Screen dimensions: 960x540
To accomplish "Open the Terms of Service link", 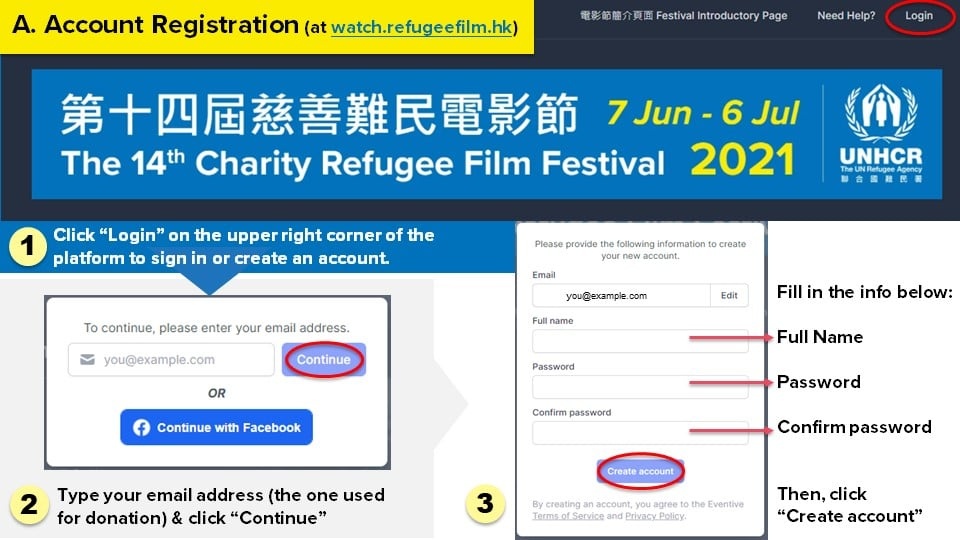I will pos(568,516).
